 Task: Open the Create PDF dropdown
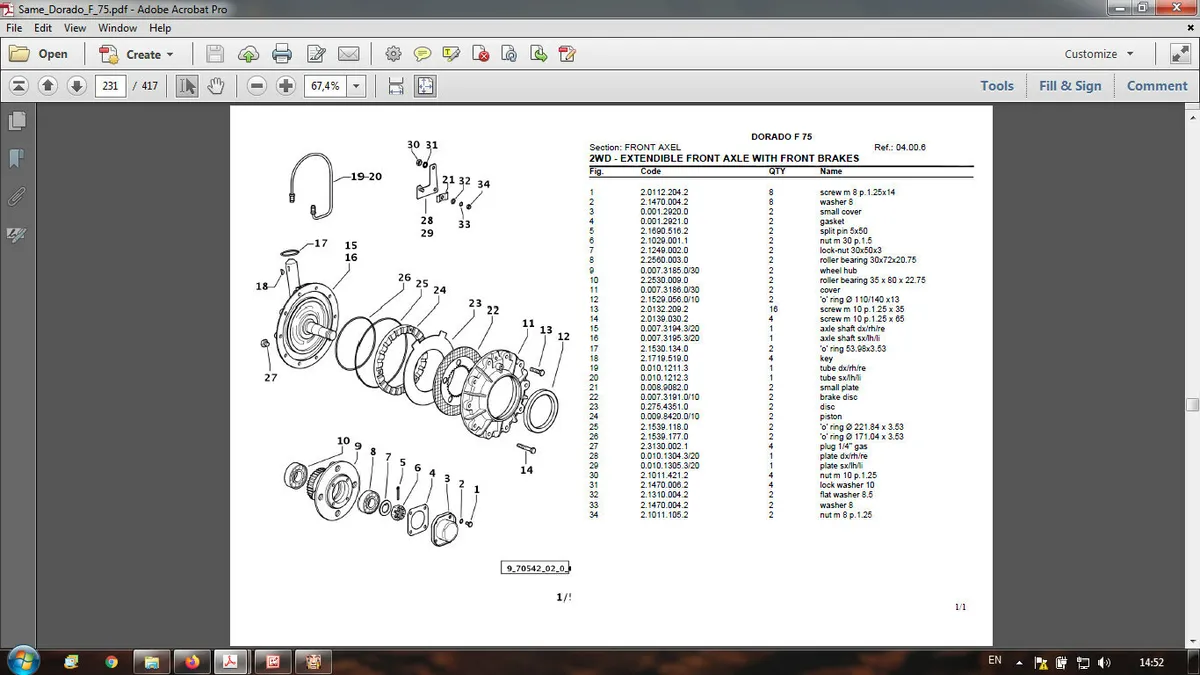(137, 54)
